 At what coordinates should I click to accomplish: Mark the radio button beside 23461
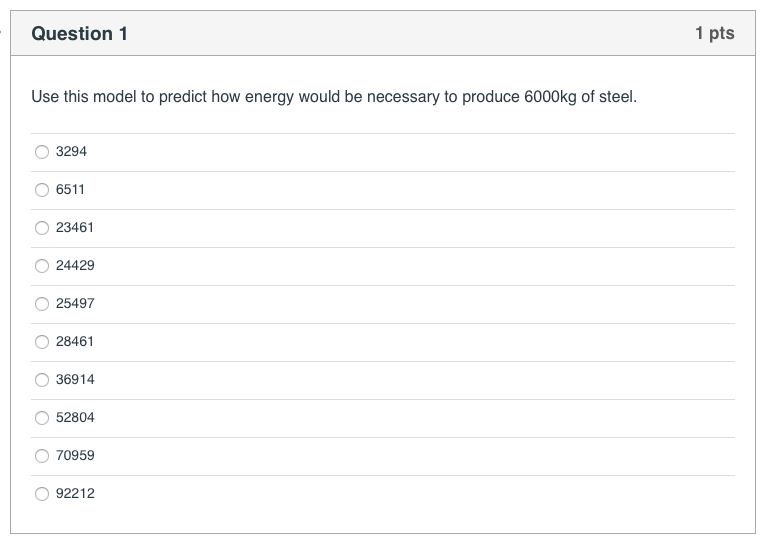pos(42,228)
